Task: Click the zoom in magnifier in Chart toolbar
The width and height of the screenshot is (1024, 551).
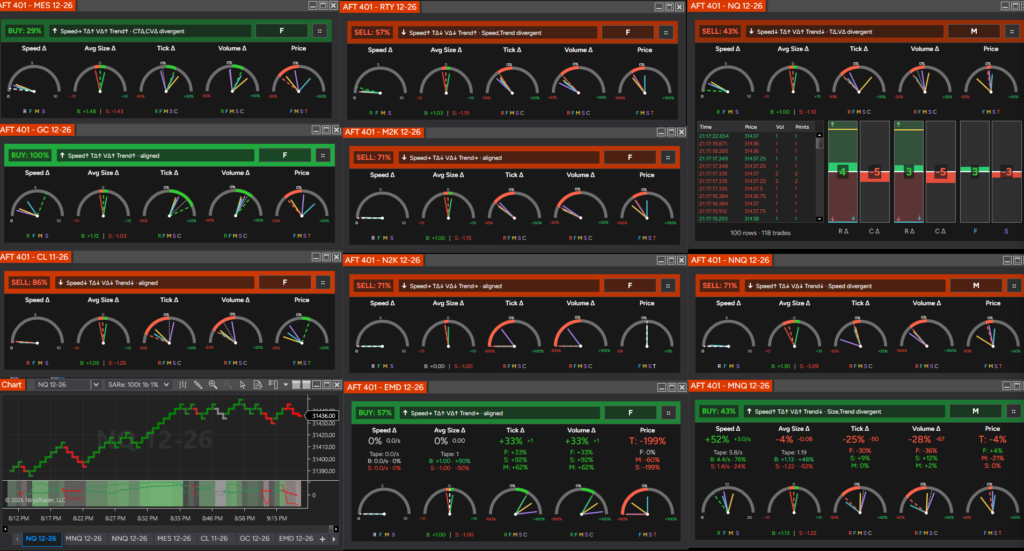Action: coord(213,385)
